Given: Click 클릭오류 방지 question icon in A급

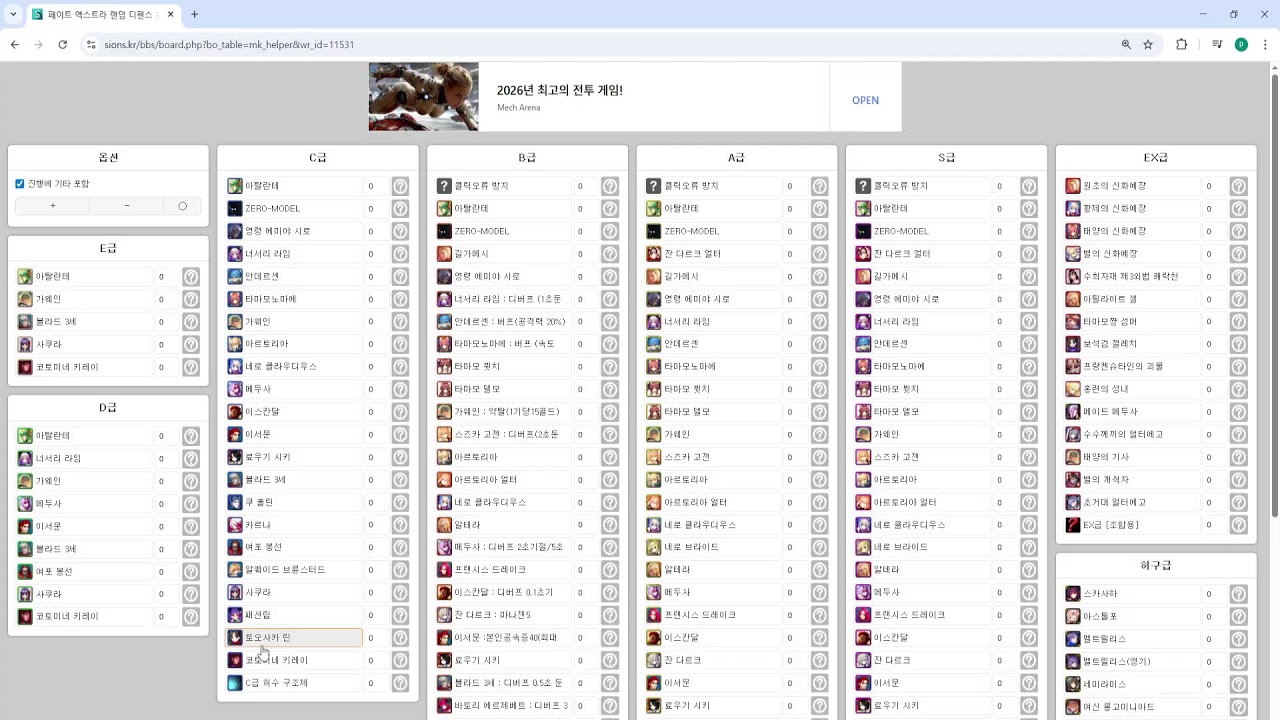Looking at the screenshot, I should [x=654, y=186].
